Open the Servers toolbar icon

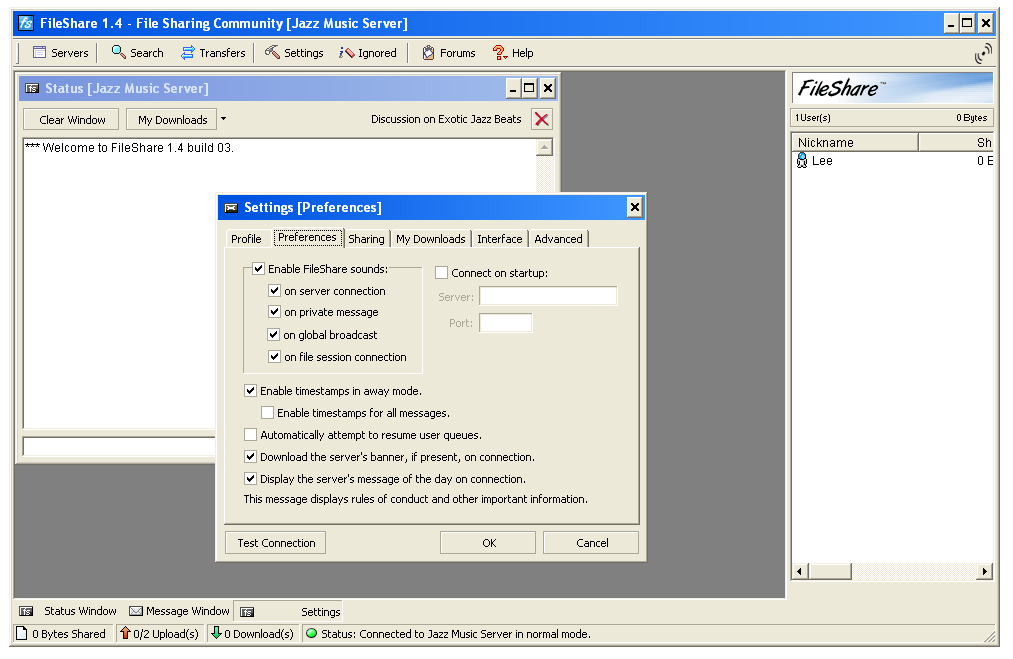point(40,53)
